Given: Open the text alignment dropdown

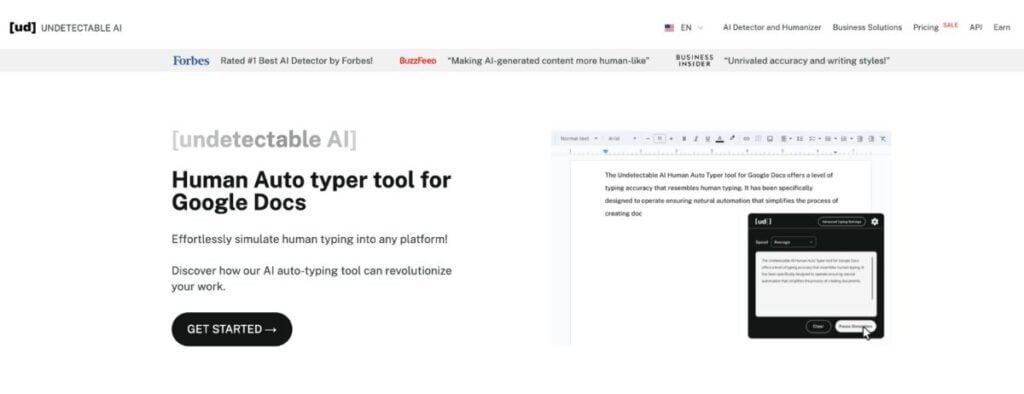Looking at the screenshot, I should 786,139.
